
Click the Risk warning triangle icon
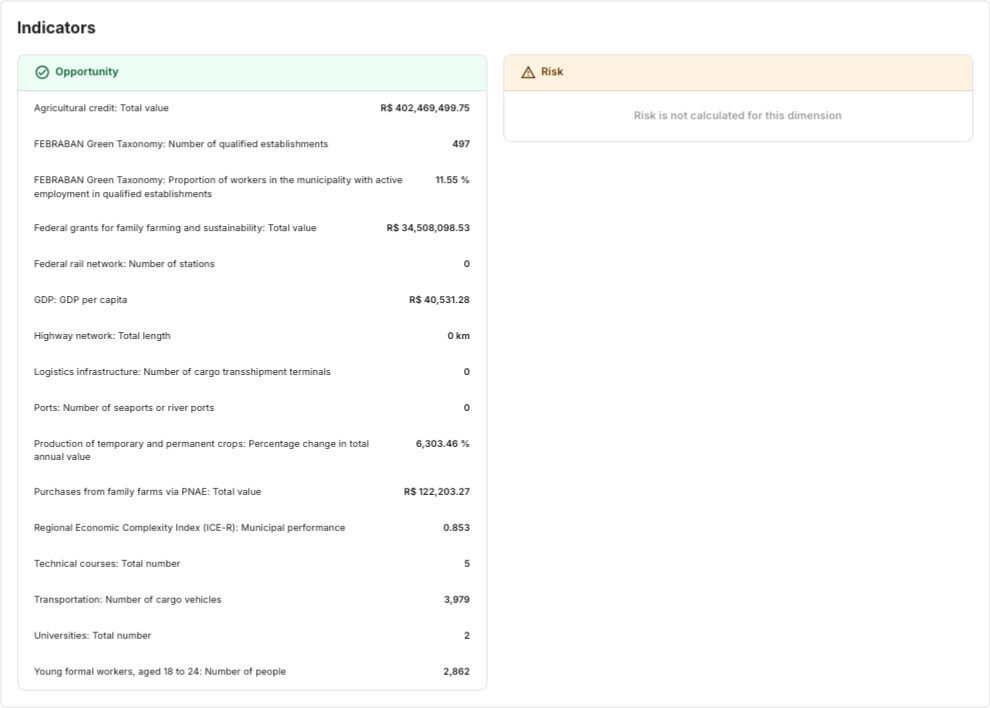tap(527, 71)
